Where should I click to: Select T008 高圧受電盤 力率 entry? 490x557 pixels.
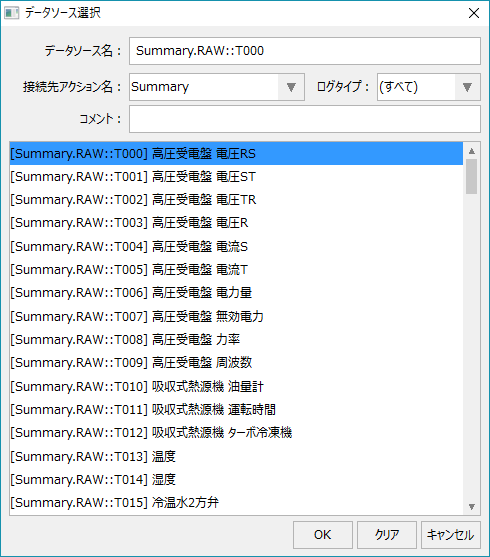pyautogui.click(x=236, y=339)
